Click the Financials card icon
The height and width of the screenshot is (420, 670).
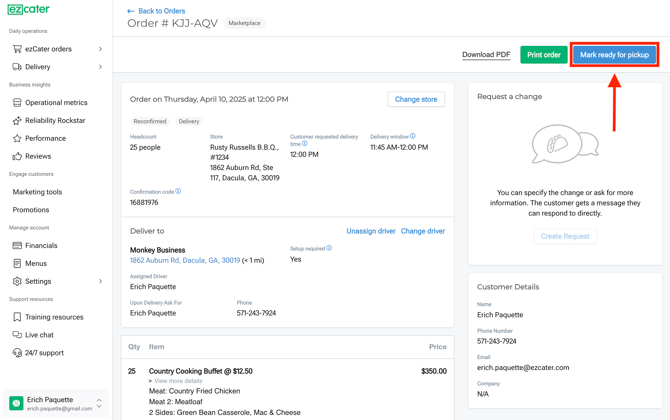pos(17,246)
